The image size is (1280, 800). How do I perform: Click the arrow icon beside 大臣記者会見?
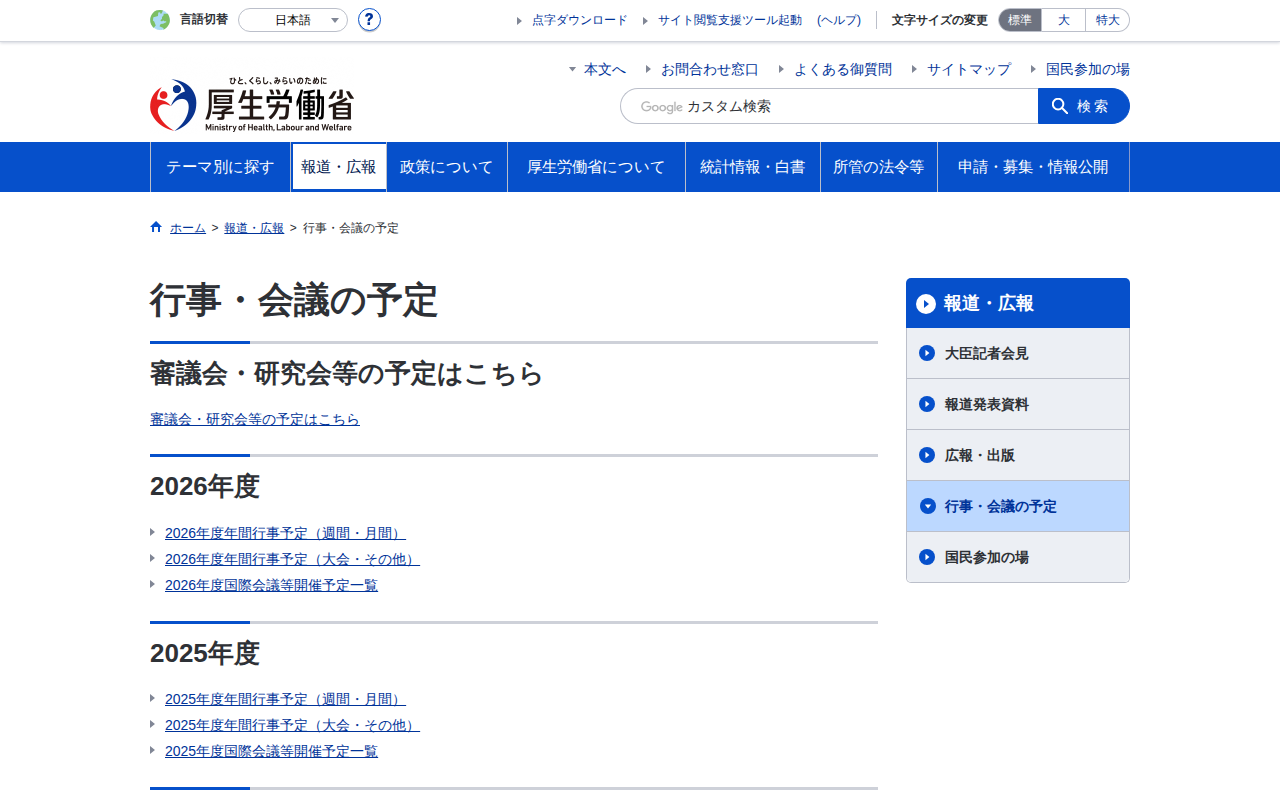[927, 353]
